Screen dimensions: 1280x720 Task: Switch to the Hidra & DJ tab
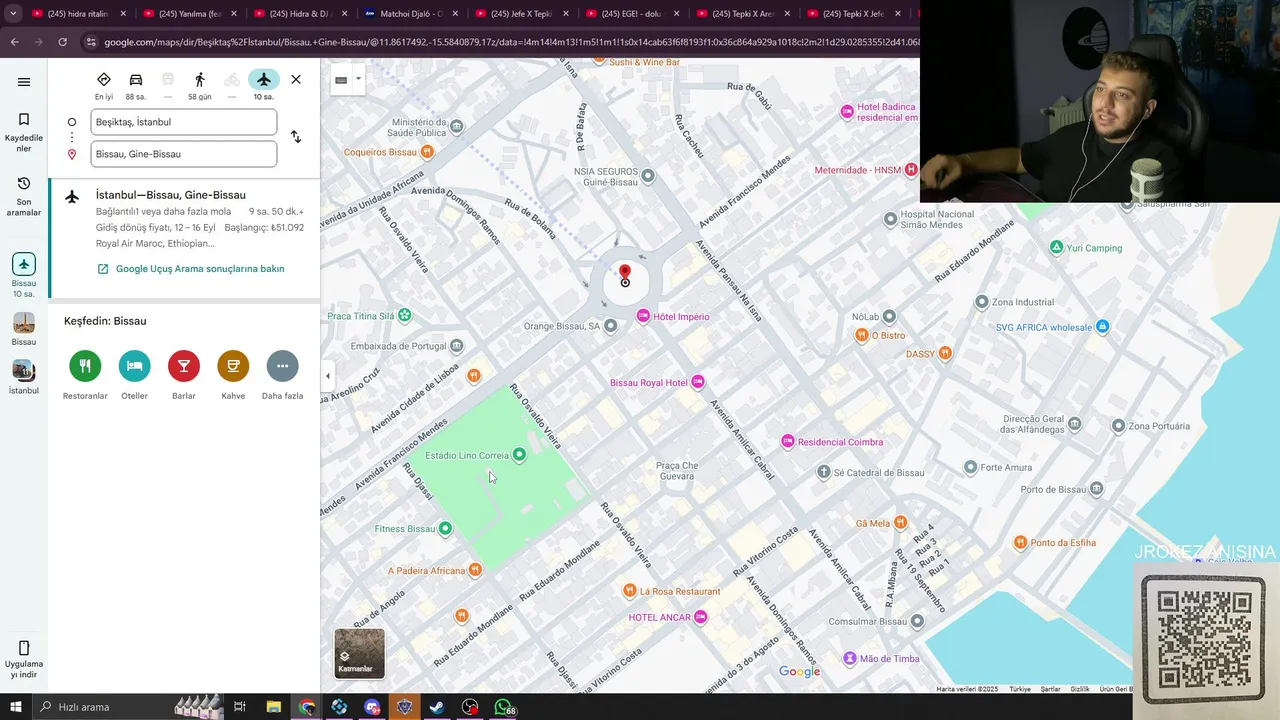click(300, 14)
